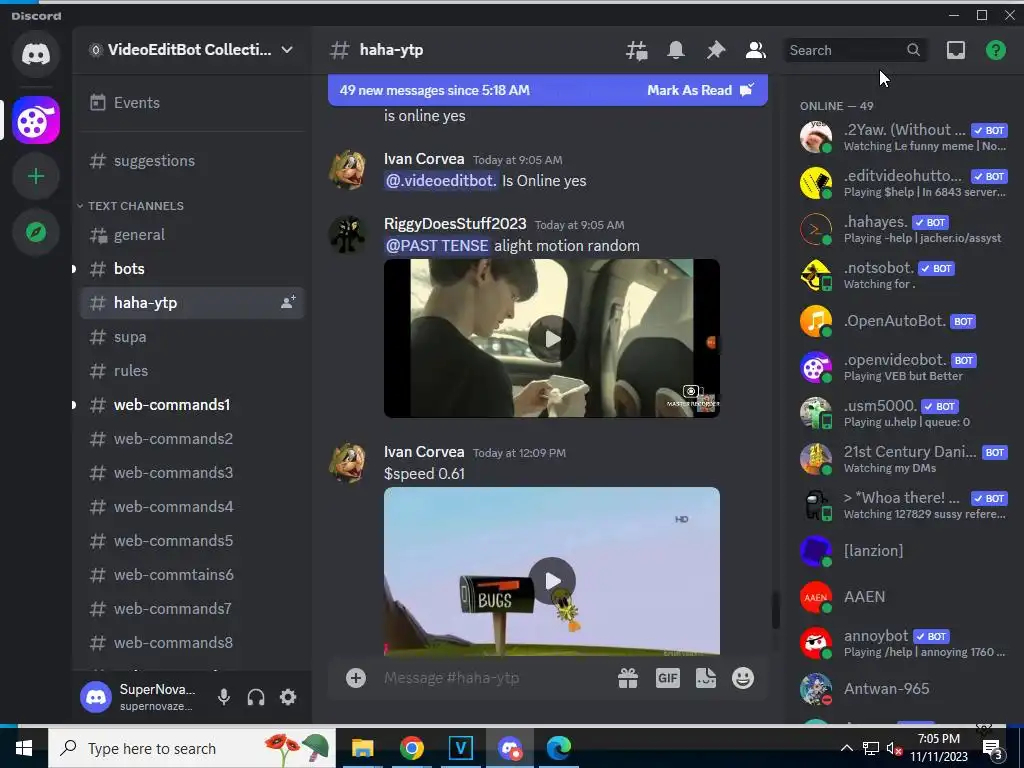The image size is (1024, 768).
Task: Toggle headphones deafen
Action: point(256,697)
